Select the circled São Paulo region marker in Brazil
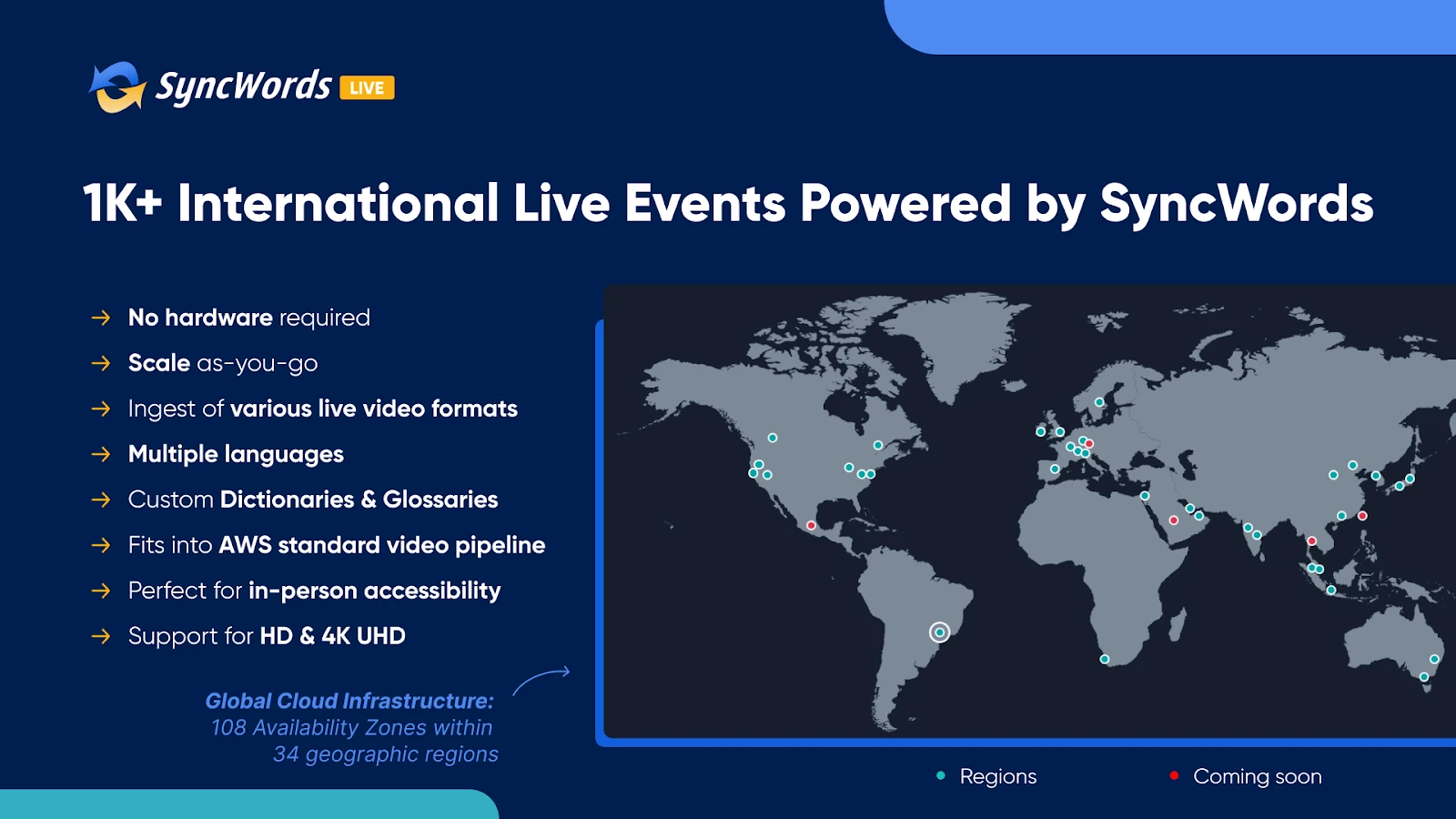The image size is (1456, 819). (x=939, y=632)
